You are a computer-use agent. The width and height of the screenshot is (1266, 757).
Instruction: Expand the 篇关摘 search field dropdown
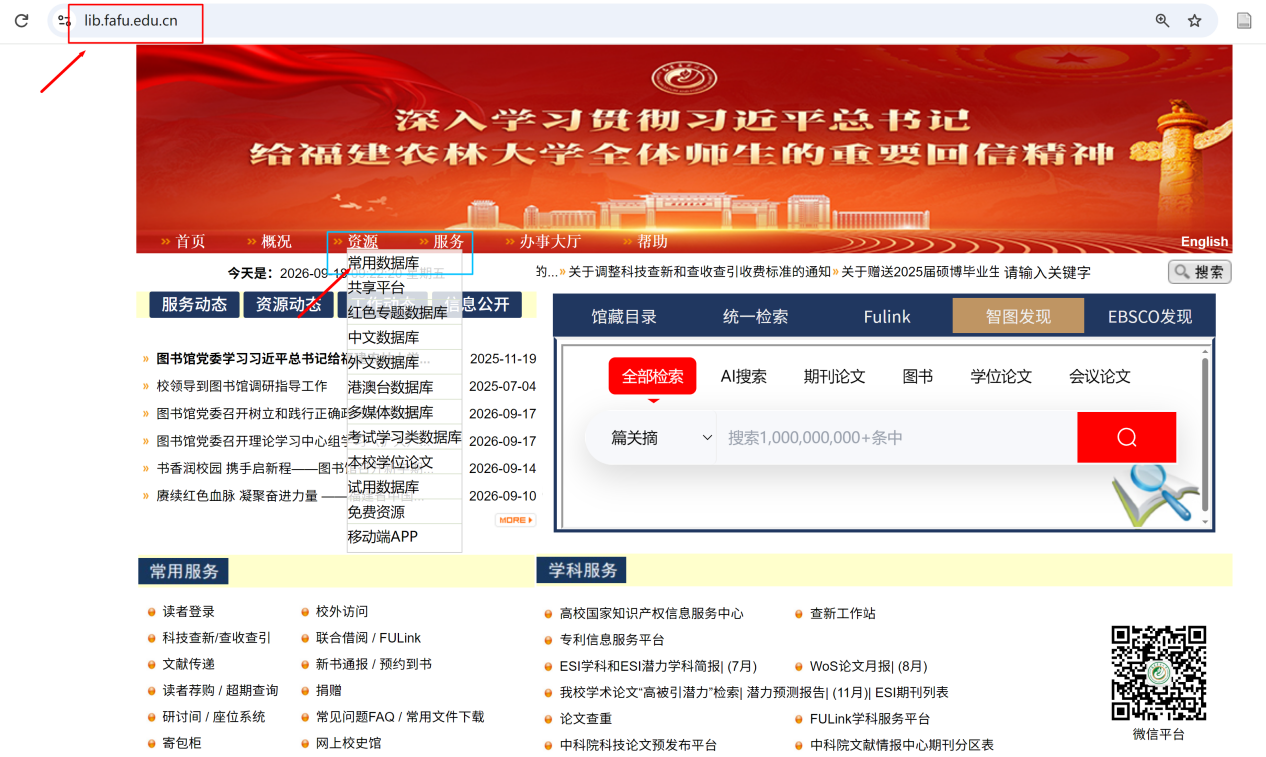660,437
